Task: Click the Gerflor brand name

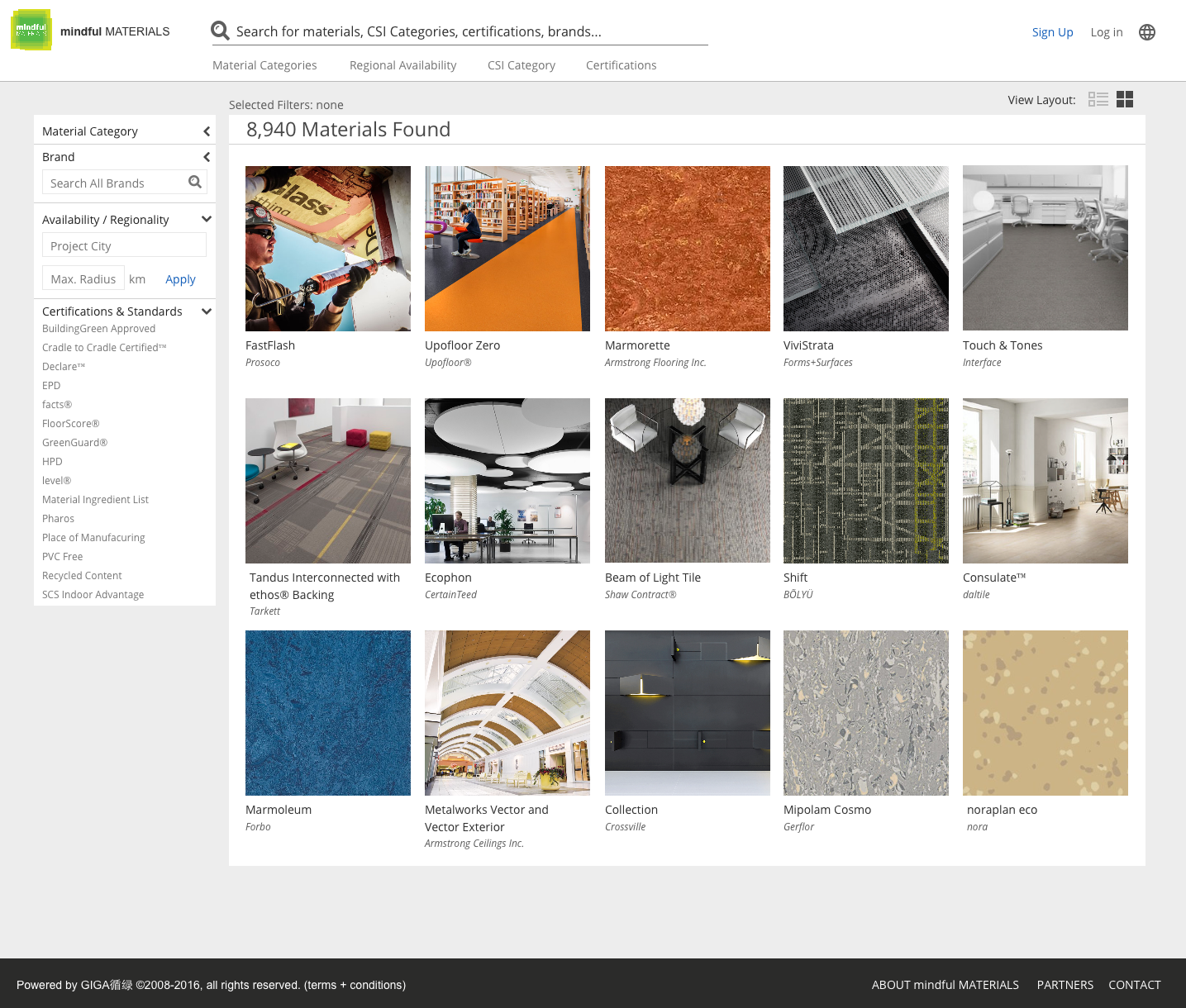Action: (x=798, y=827)
